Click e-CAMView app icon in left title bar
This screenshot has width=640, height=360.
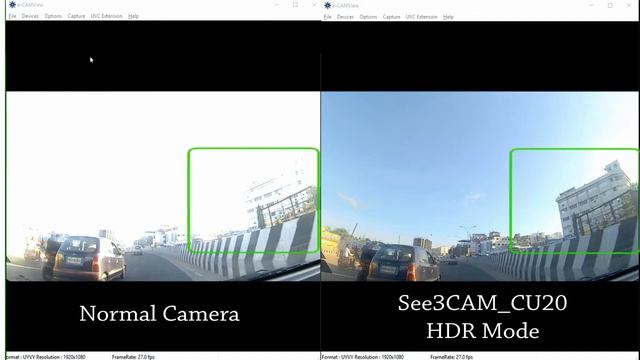pos(12,5)
